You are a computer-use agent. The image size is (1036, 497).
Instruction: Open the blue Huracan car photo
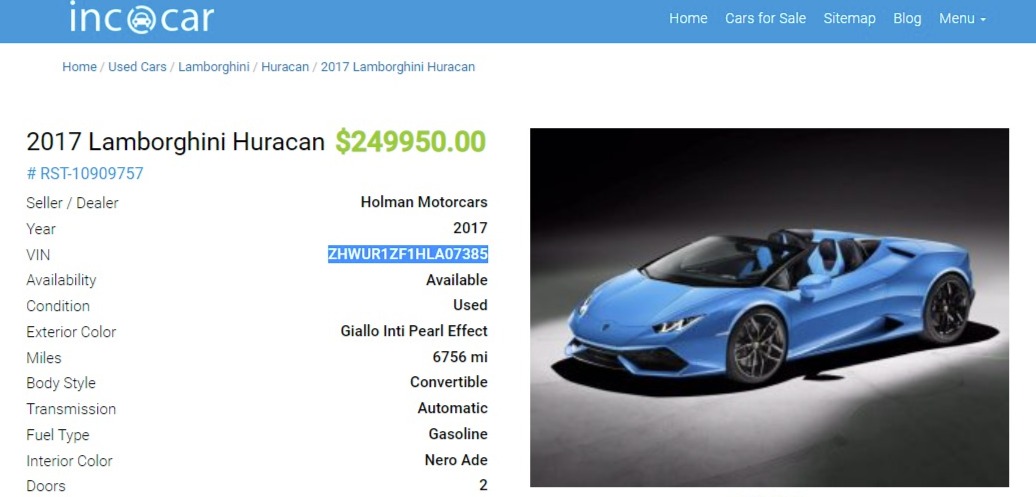point(769,307)
